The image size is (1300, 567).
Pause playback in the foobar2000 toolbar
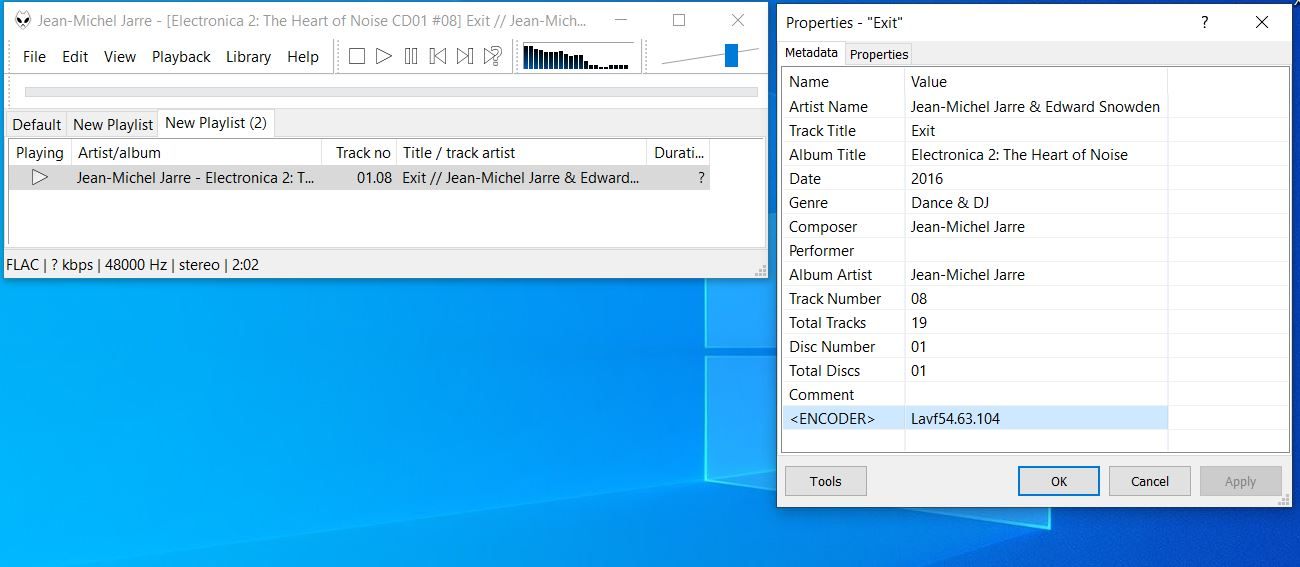coord(411,57)
